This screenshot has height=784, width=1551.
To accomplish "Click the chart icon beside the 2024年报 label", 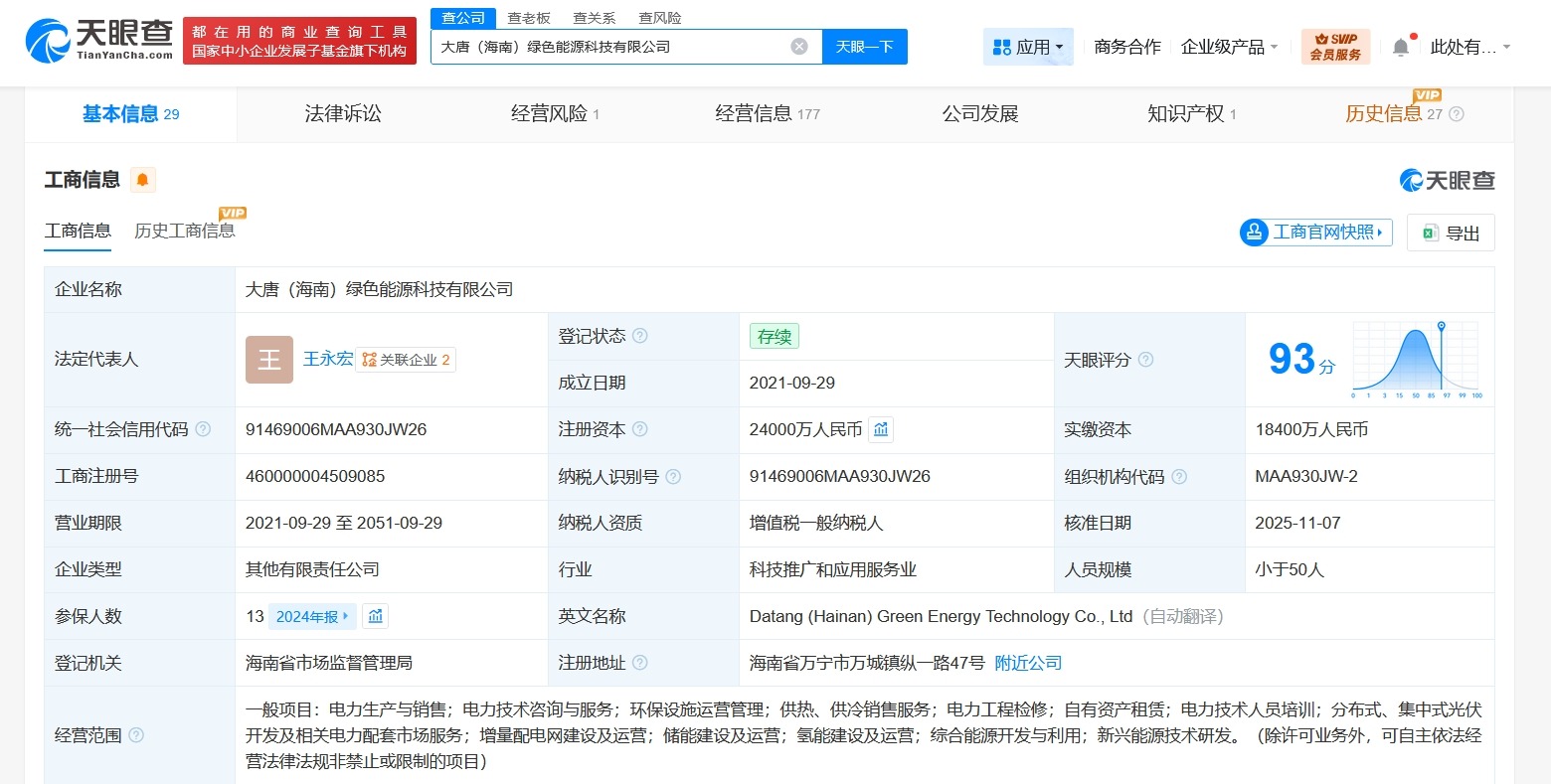I will [375, 616].
